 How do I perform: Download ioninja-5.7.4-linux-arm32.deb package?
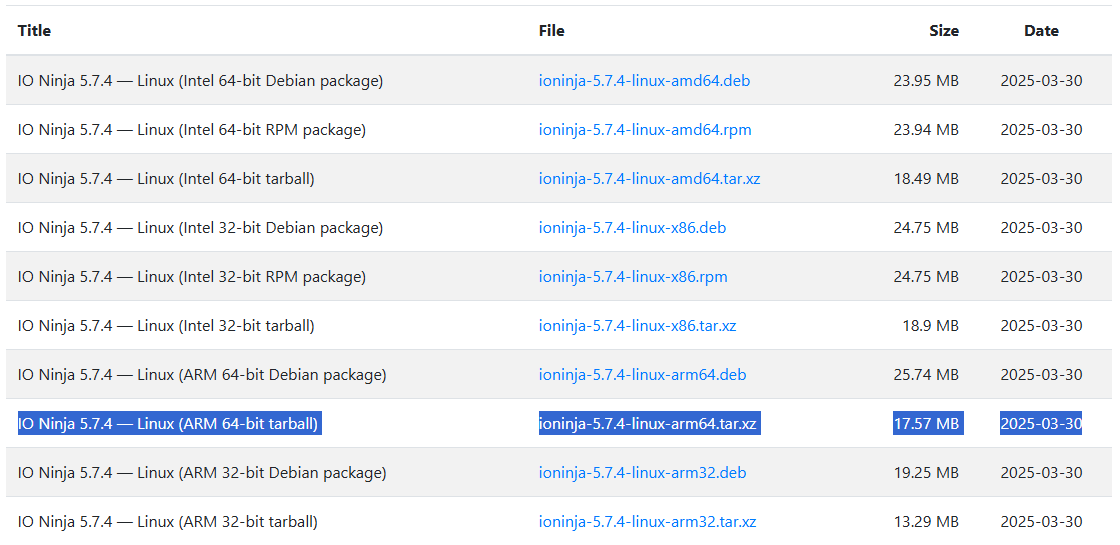click(x=642, y=472)
